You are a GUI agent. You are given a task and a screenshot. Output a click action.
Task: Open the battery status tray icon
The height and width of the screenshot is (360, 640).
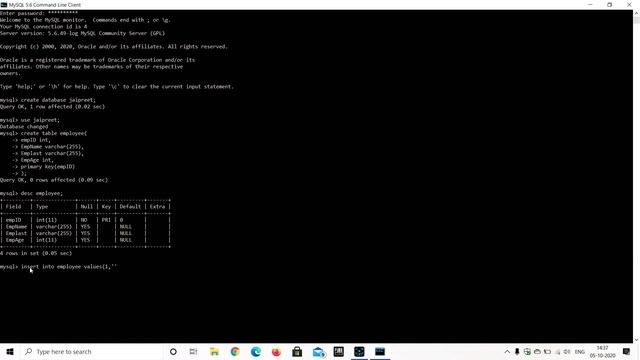pyautogui.click(x=547, y=351)
